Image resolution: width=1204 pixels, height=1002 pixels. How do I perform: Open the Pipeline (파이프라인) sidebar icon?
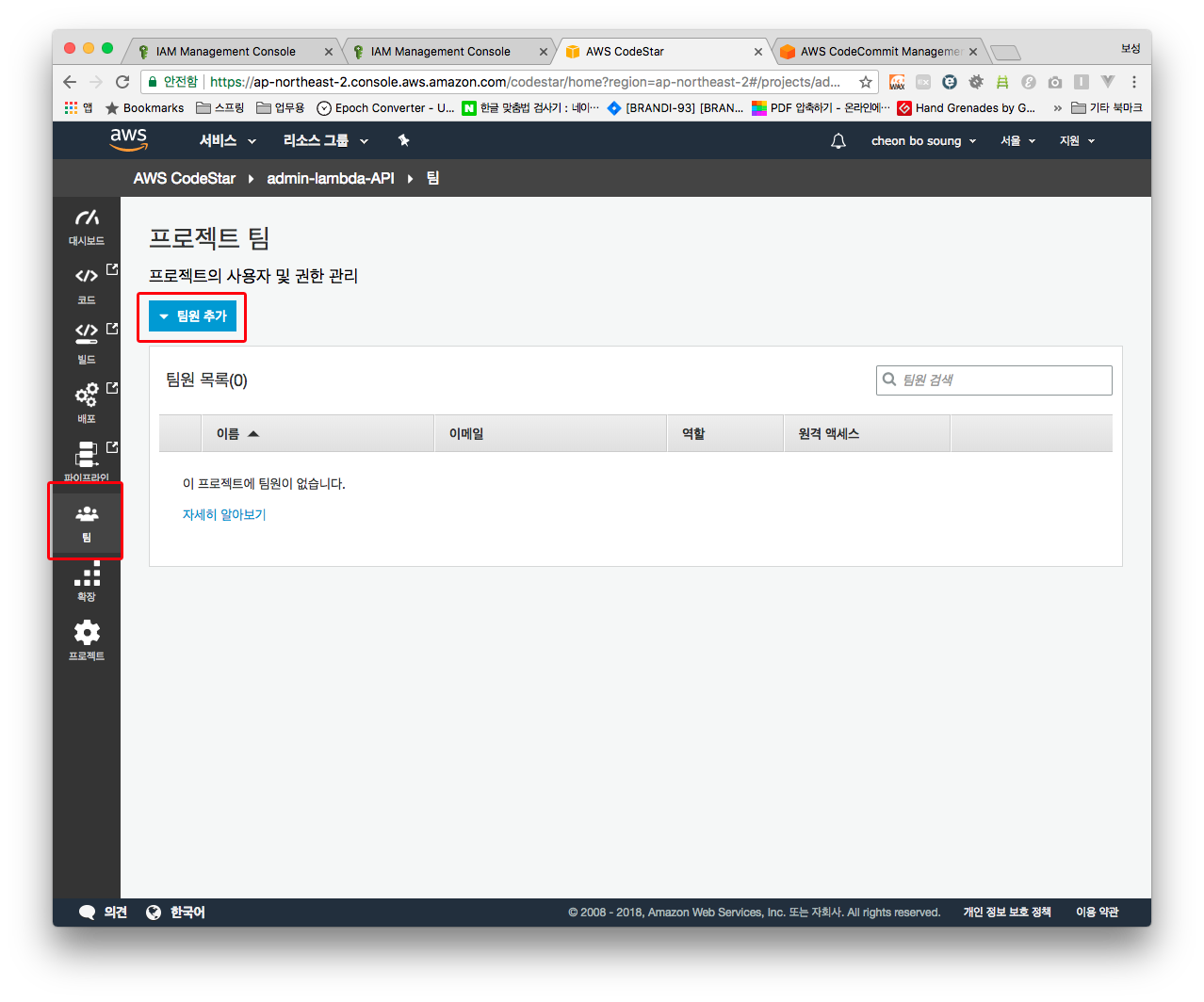(87, 461)
